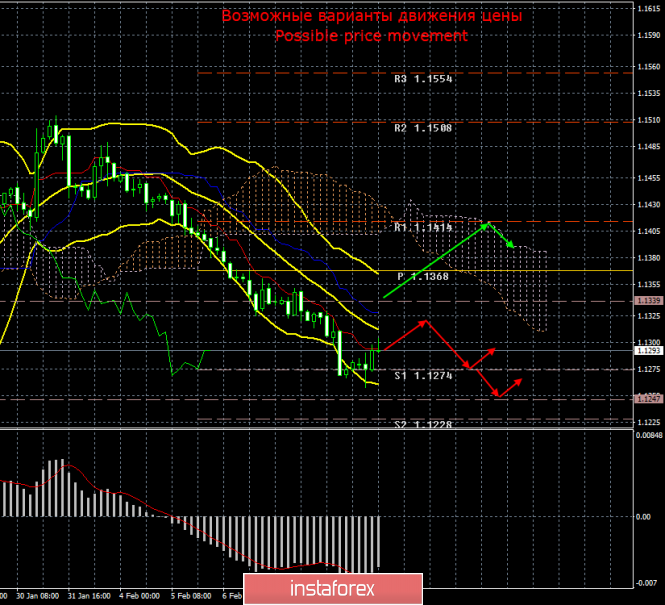The height and width of the screenshot is (605, 665).
Task: Click the 1.1535 price axis value
Action: [x=649, y=93]
